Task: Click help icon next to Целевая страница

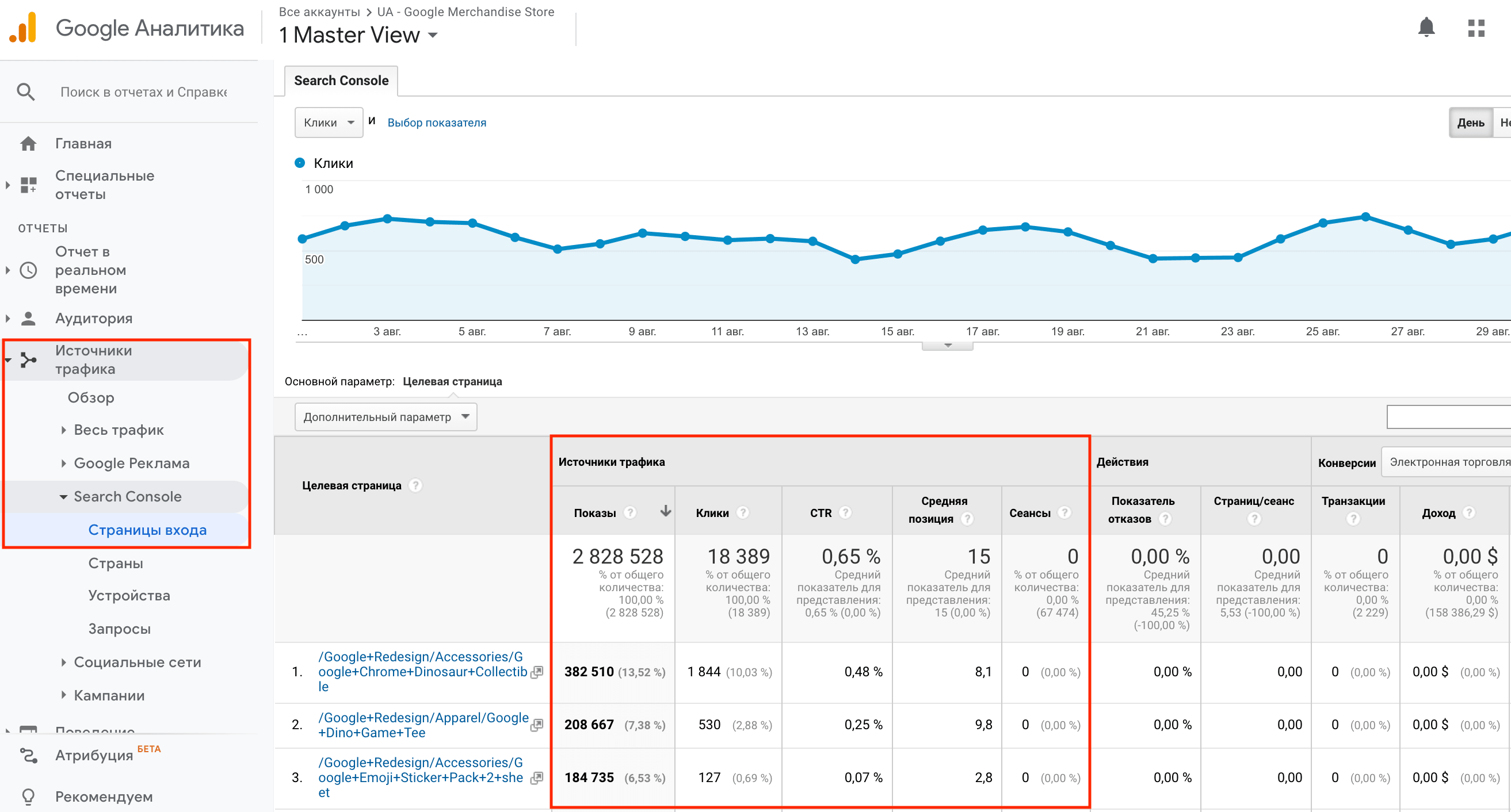Action: 415,485
